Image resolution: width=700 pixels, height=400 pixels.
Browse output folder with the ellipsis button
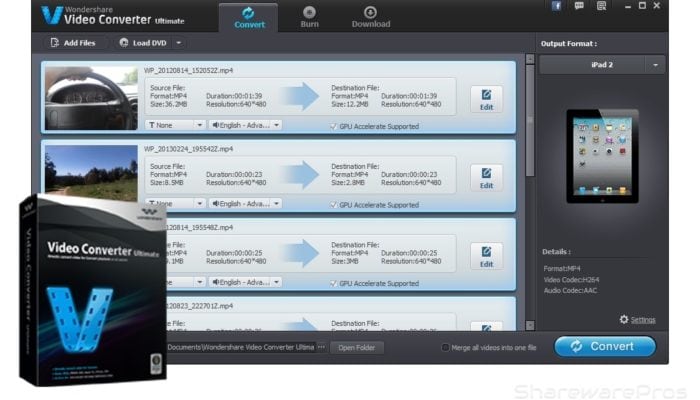point(321,347)
